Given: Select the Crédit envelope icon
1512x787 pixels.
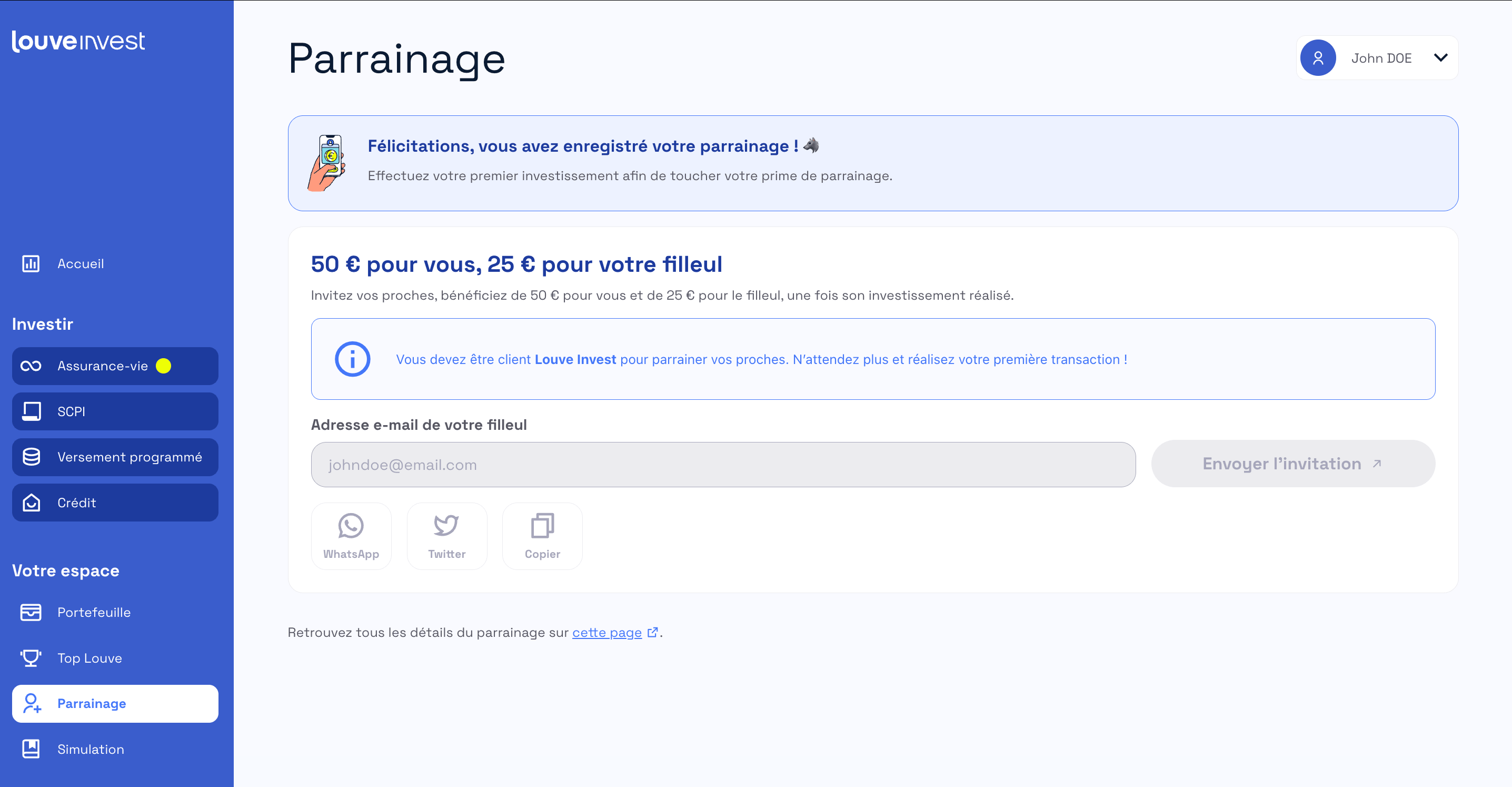Looking at the screenshot, I should [31, 502].
